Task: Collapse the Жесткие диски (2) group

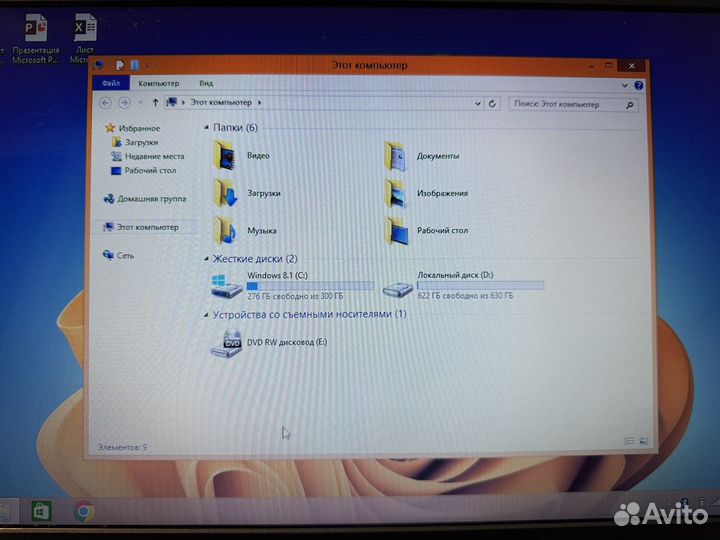Action: [x=206, y=259]
